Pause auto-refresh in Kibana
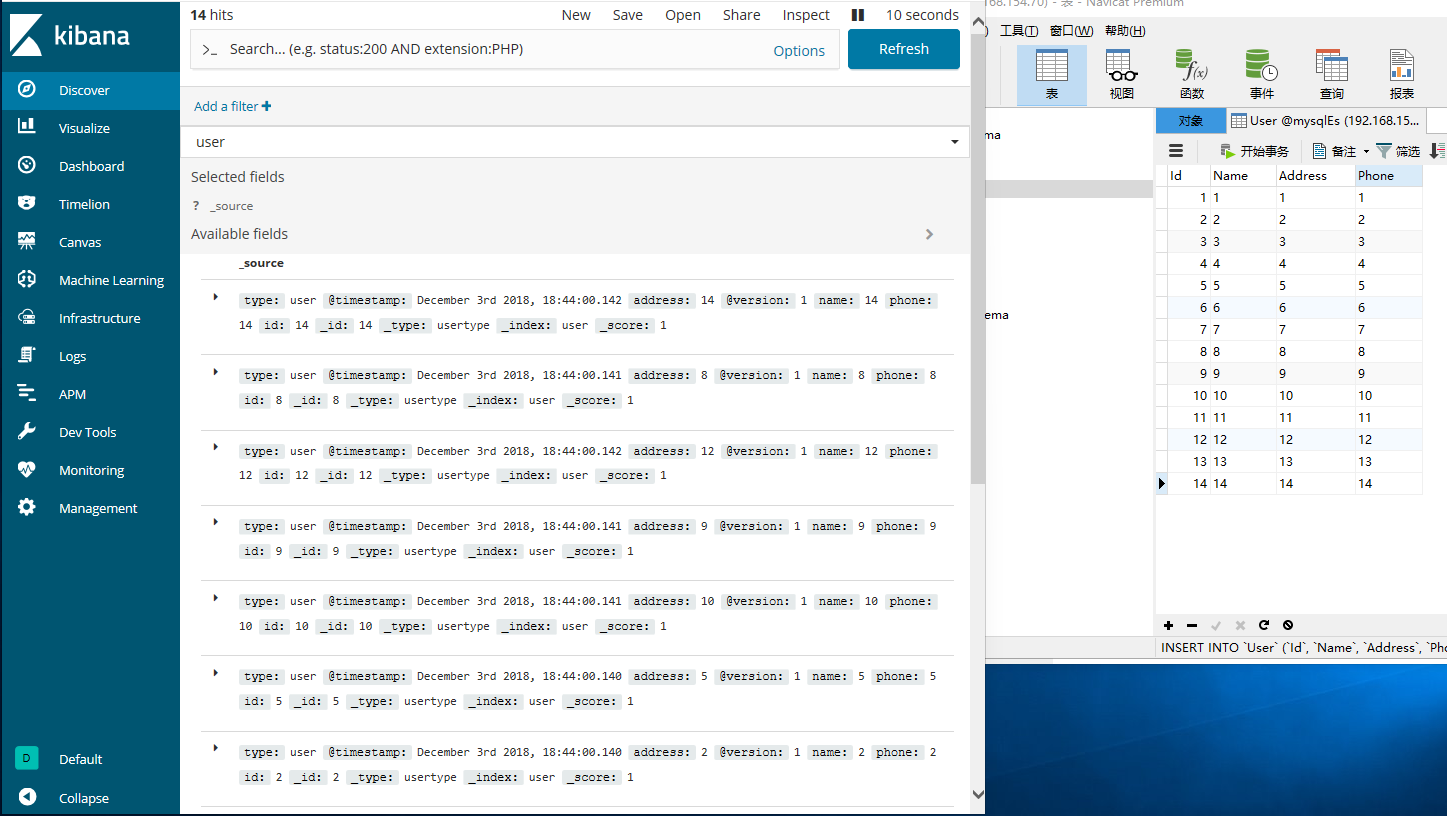Viewport: 1447px width, 816px height. [857, 15]
